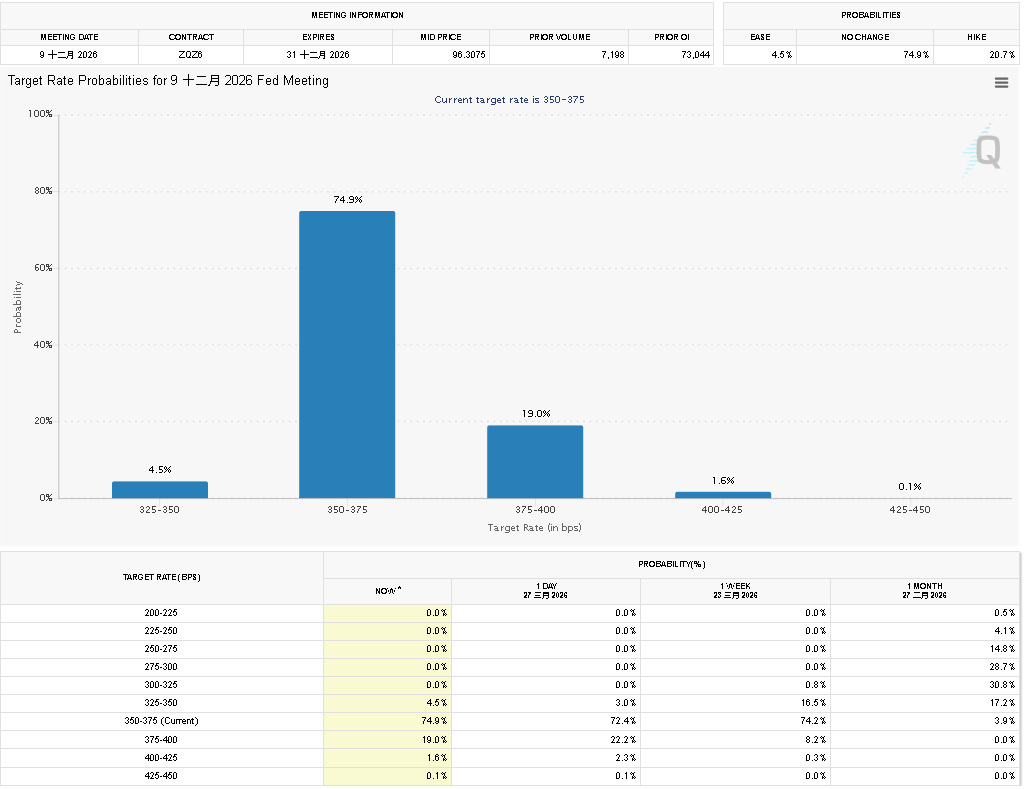Screen dimensions: 1026x789
Task: Click the 19.0% label above the bar
Action: (535, 414)
